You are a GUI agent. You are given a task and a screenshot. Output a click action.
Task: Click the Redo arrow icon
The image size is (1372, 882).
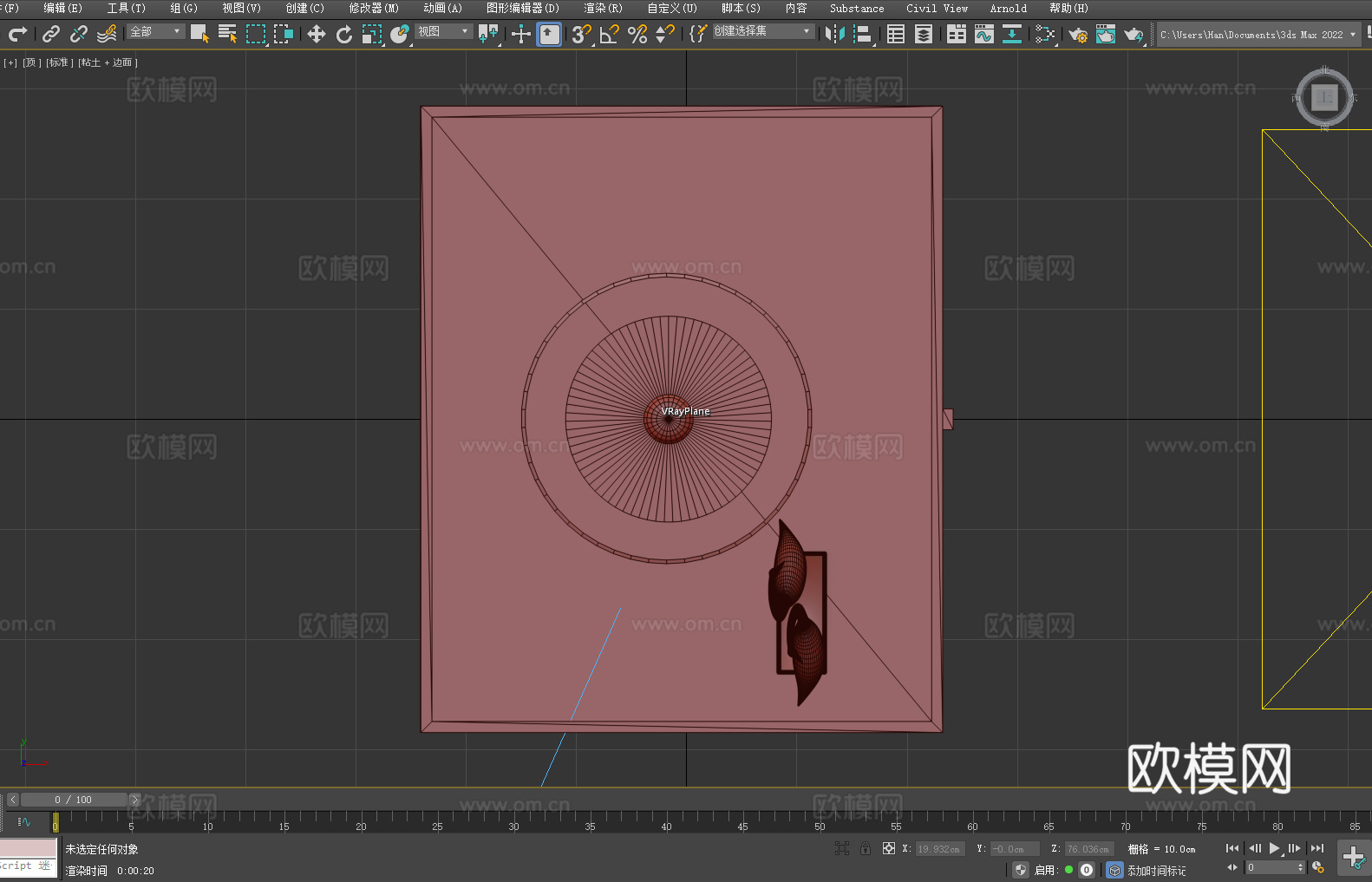[17, 34]
